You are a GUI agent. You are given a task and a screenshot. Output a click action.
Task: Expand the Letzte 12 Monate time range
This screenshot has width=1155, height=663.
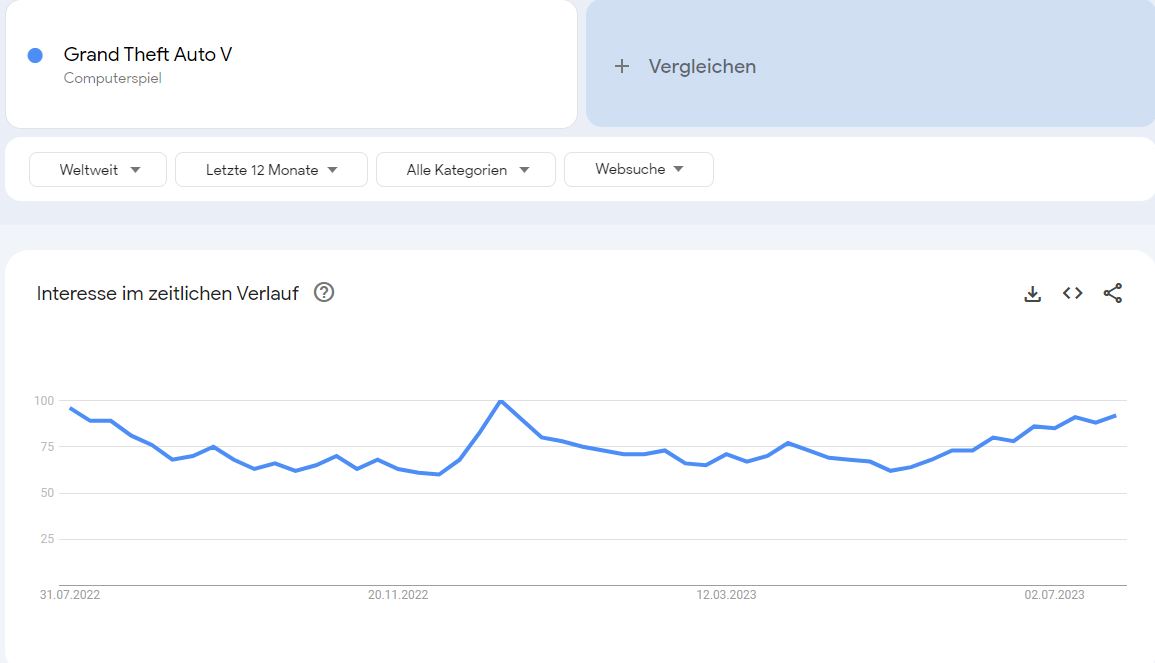click(x=271, y=170)
